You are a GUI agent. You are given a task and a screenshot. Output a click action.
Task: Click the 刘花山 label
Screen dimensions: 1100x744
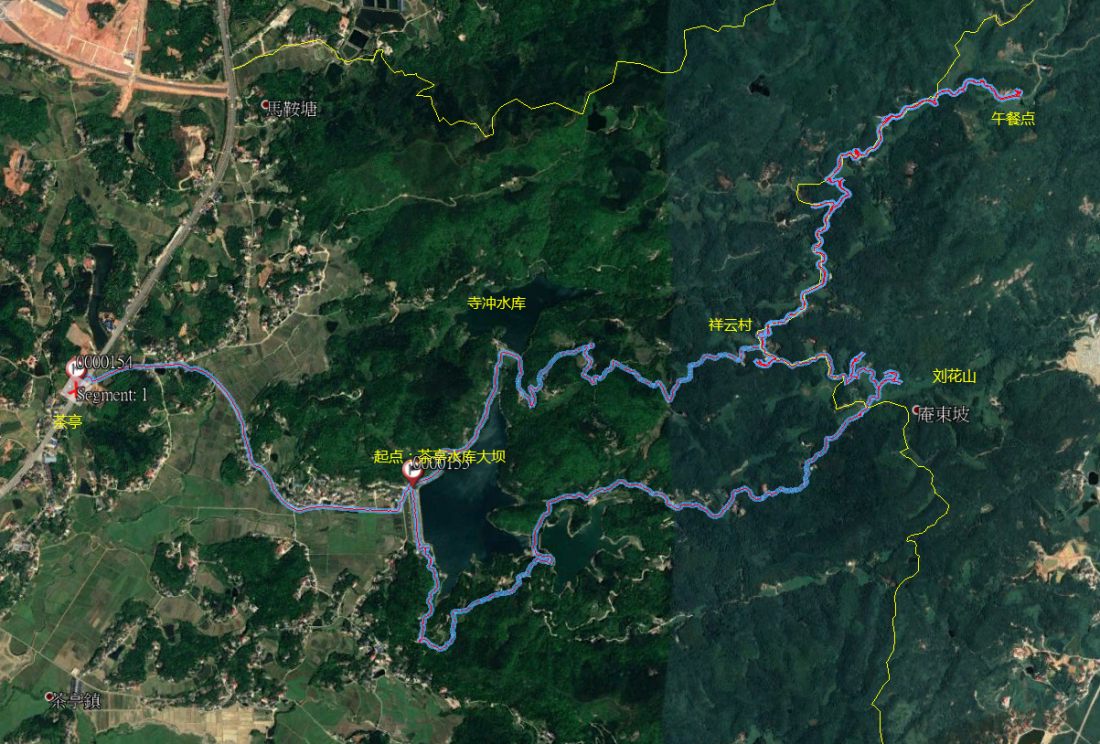point(954,376)
